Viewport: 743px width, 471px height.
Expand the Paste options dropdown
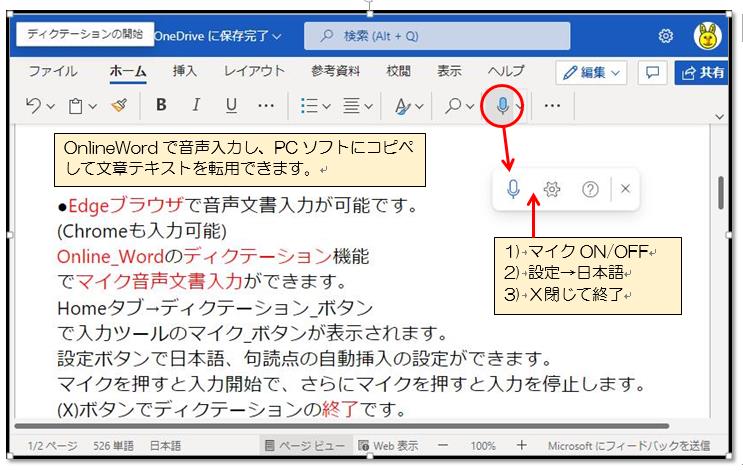93,106
